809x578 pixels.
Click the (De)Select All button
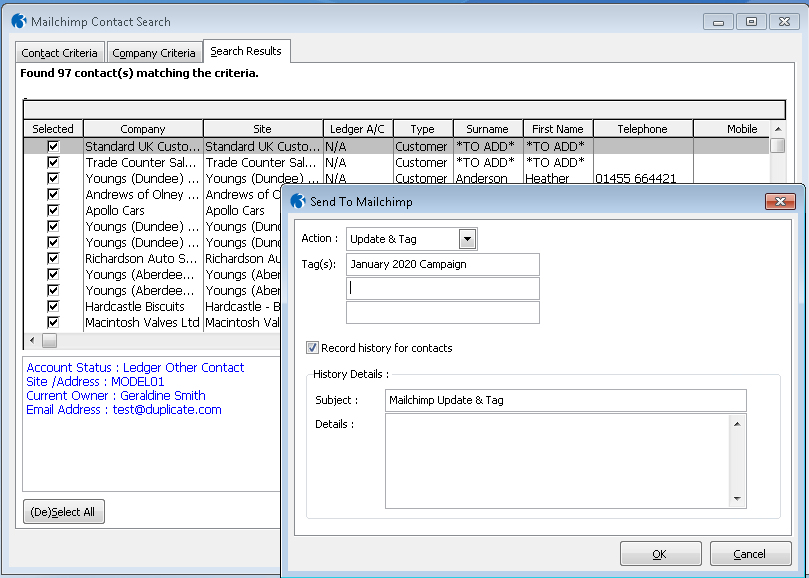pyautogui.click(x=64, y=511)
